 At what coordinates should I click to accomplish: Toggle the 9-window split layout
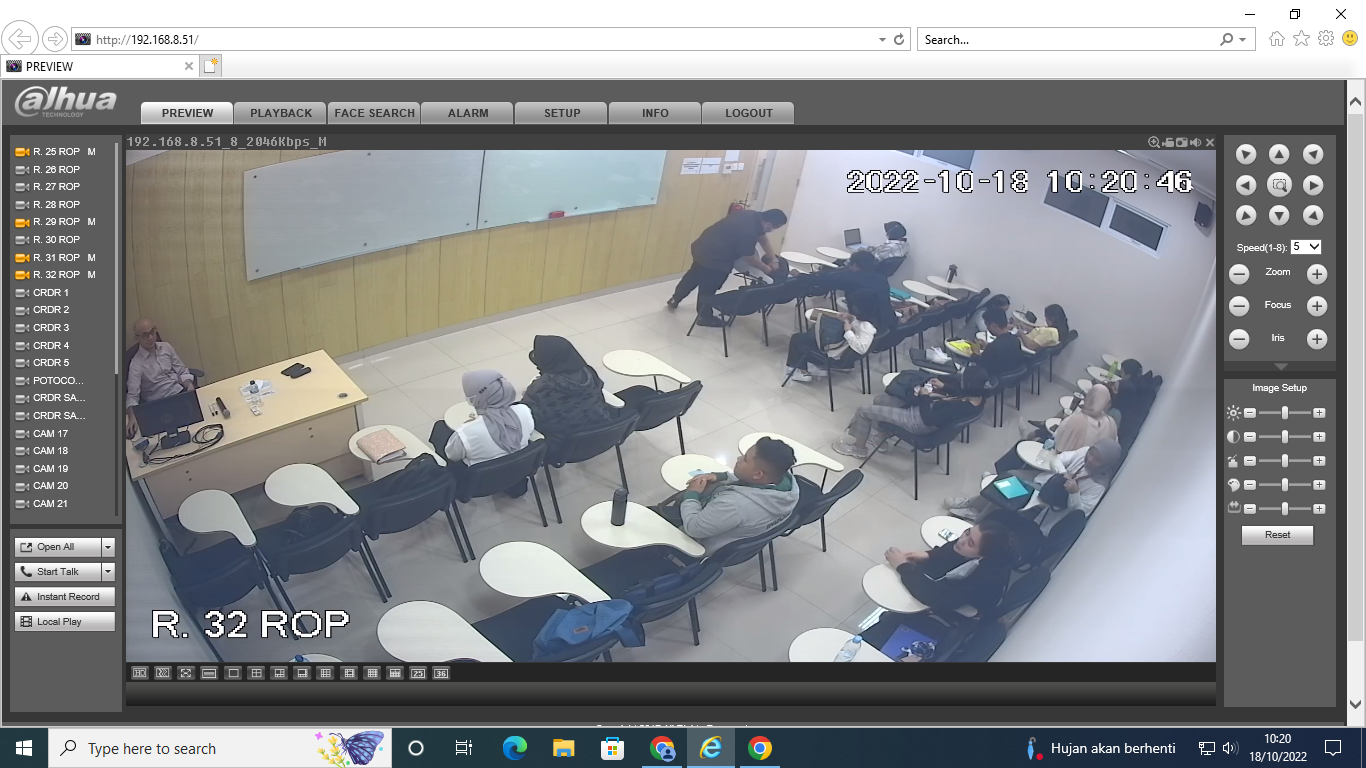[x=325, y=673]
